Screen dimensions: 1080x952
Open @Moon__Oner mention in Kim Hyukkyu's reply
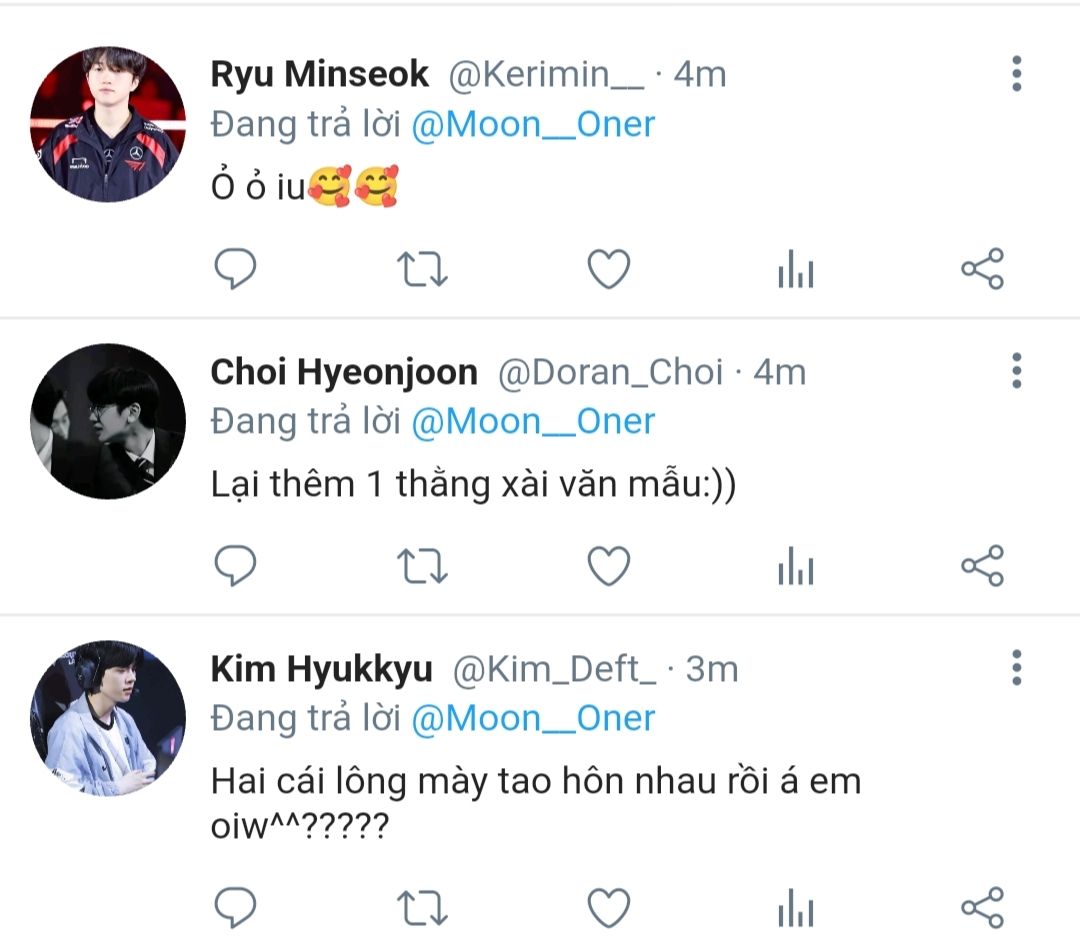click(x=533, y=718)
